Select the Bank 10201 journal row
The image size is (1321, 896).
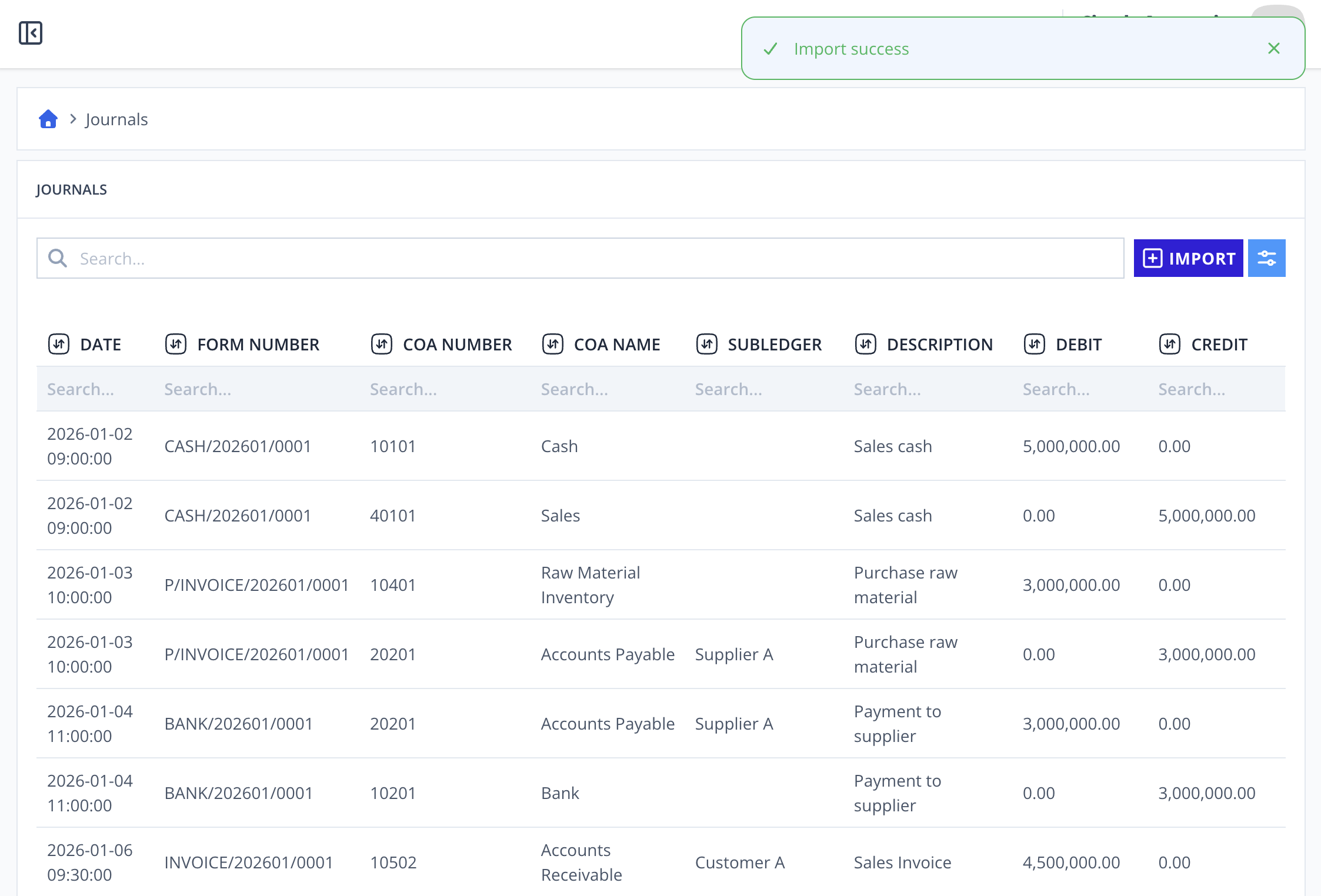coord(661,793)
